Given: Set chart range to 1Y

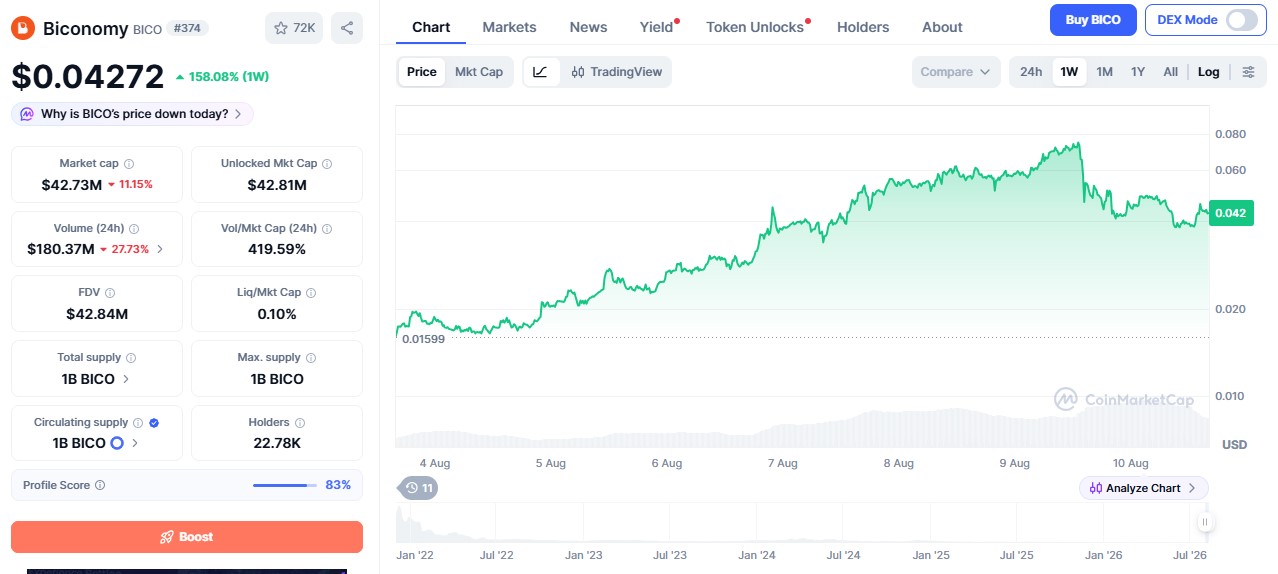Looking at the screenshot, I should [x=1138, y=72].
